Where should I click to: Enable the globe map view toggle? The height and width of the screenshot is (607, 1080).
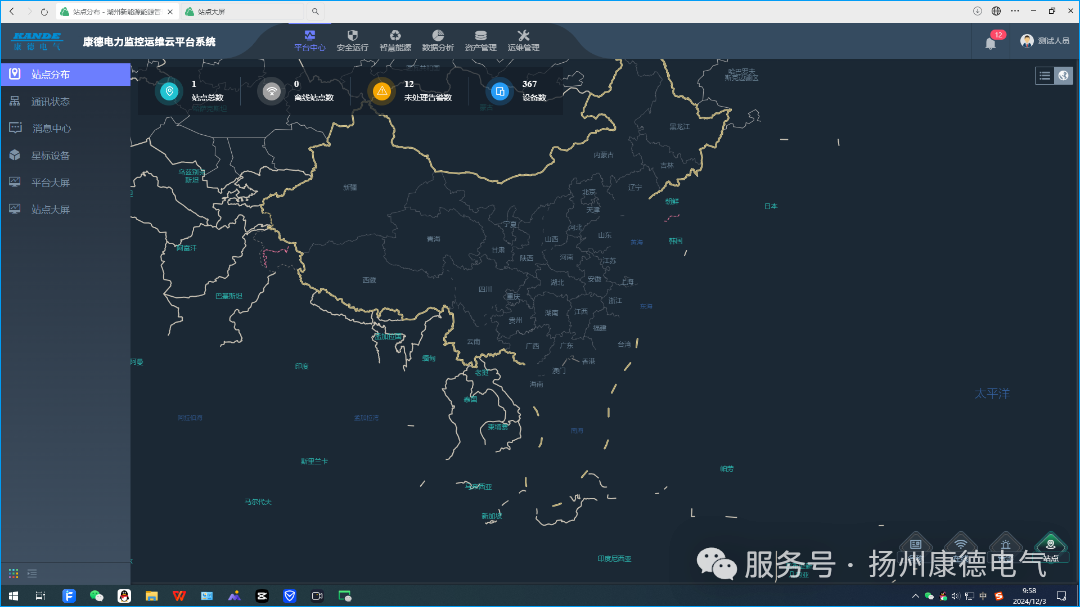point(1064,75)
